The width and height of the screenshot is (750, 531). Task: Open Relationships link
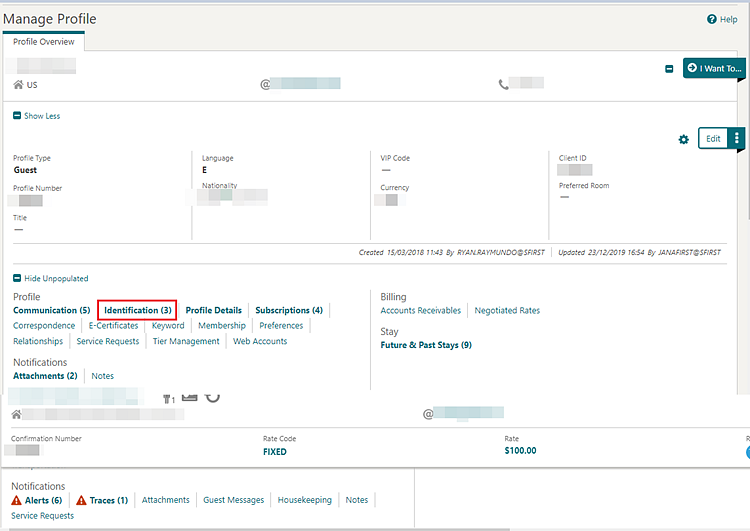coord(38,341)
